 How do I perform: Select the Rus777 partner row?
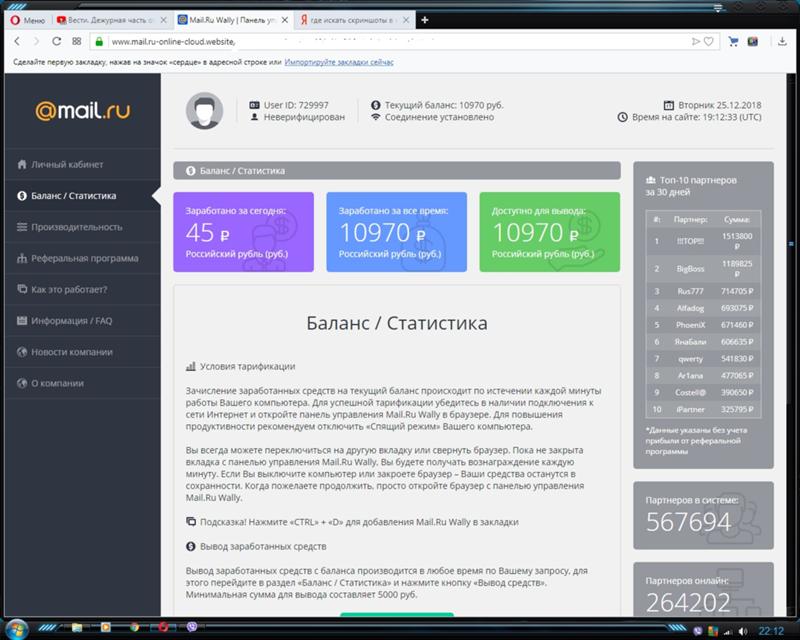704,291
